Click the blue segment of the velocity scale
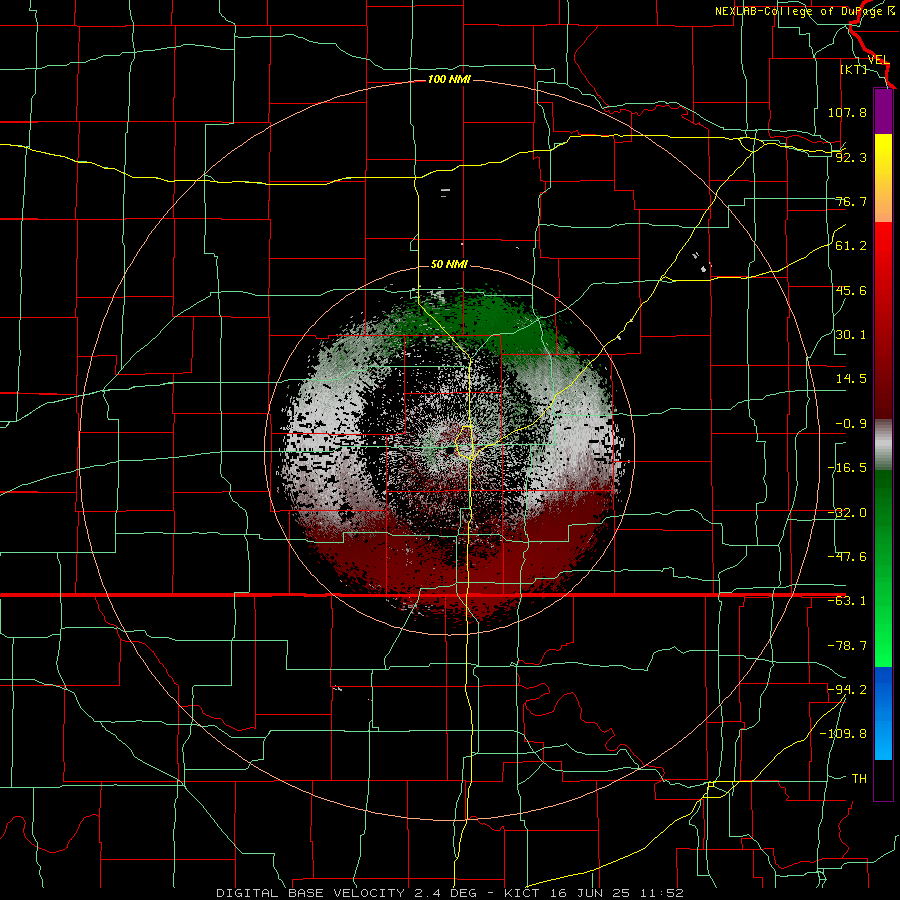The height and width of the screenshot is (900, 900). 883,713
